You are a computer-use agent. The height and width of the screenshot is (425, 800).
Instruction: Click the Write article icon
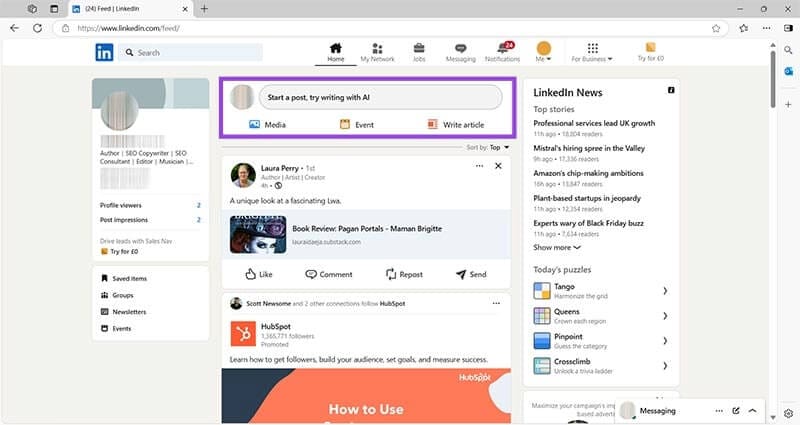432,124
